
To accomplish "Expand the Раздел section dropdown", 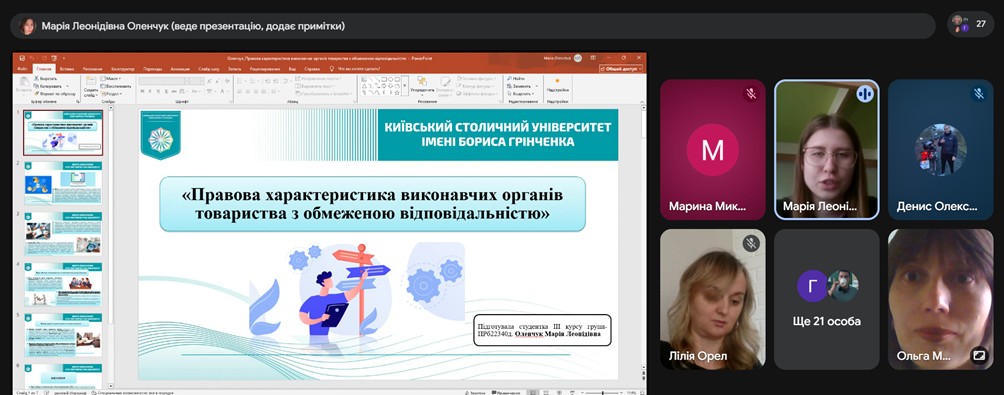I will pos(112,93).
